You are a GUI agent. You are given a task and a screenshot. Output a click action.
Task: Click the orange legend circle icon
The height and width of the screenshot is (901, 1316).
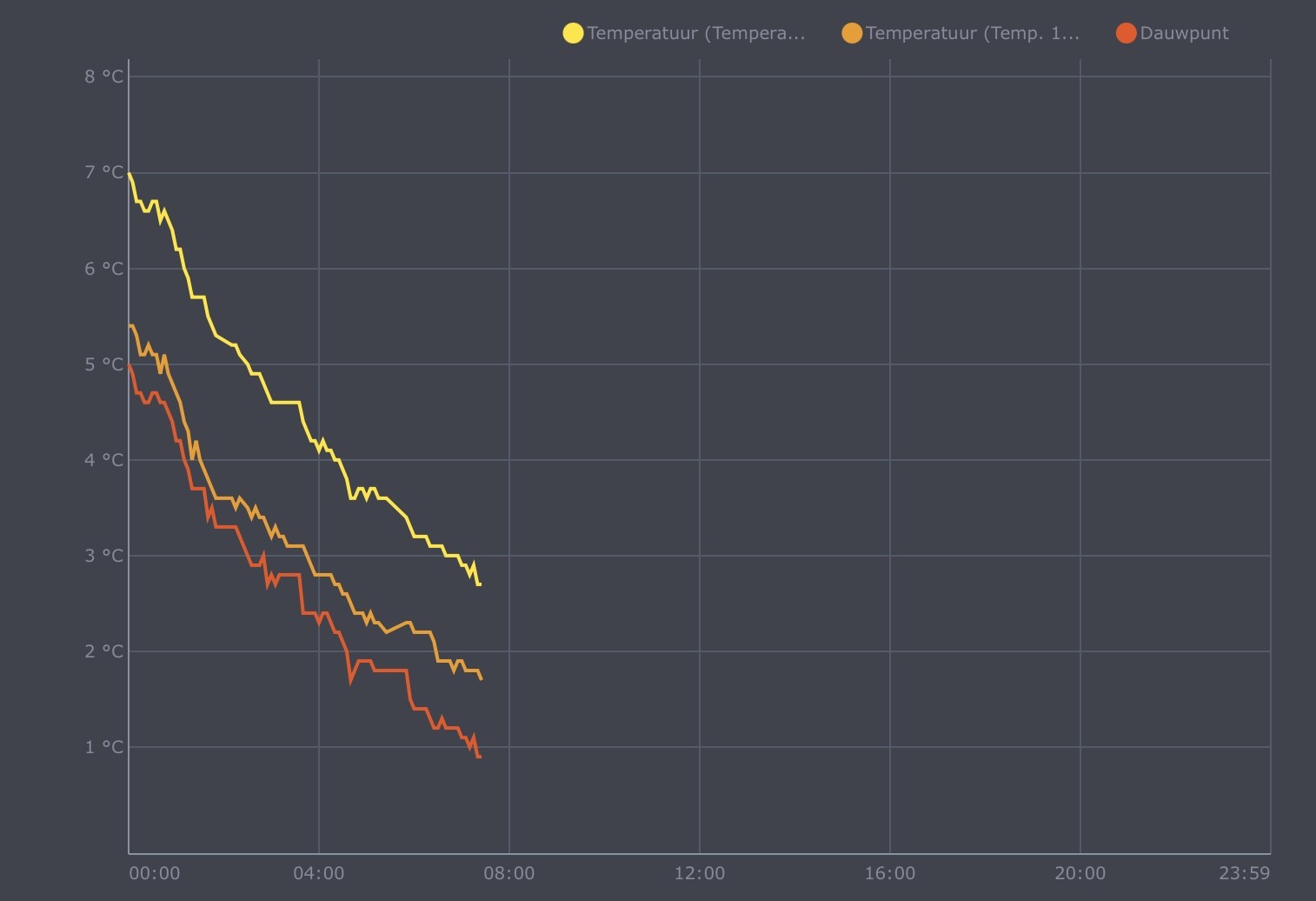[852, 33]
